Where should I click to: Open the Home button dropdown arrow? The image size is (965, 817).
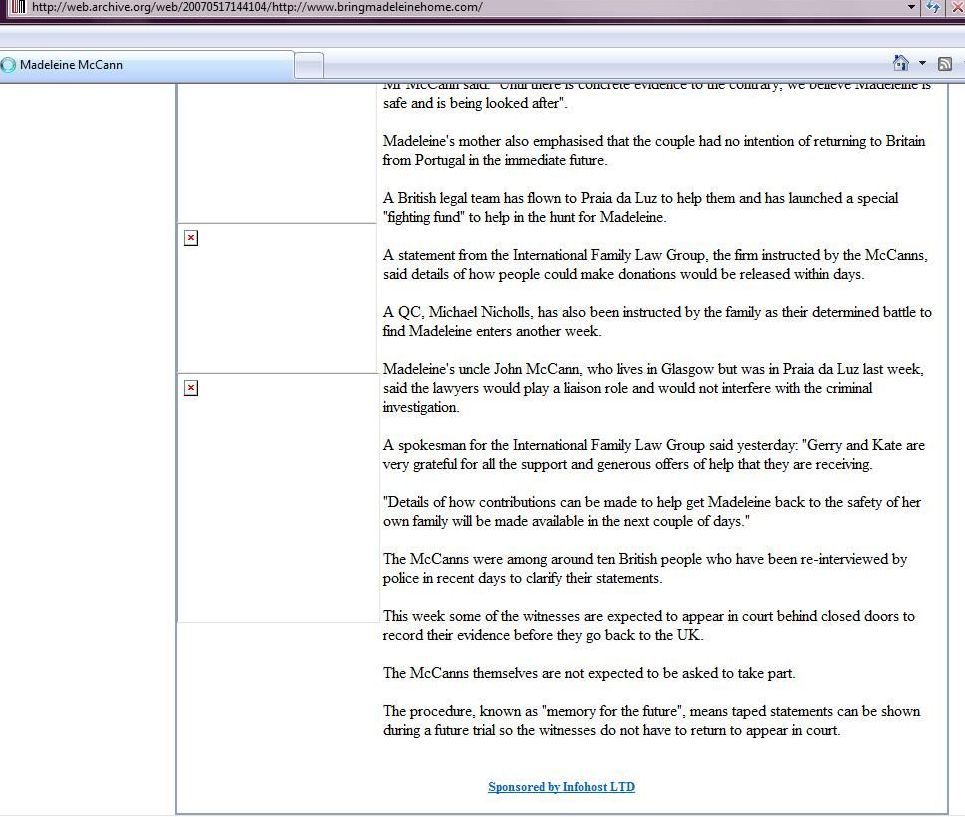922,64
